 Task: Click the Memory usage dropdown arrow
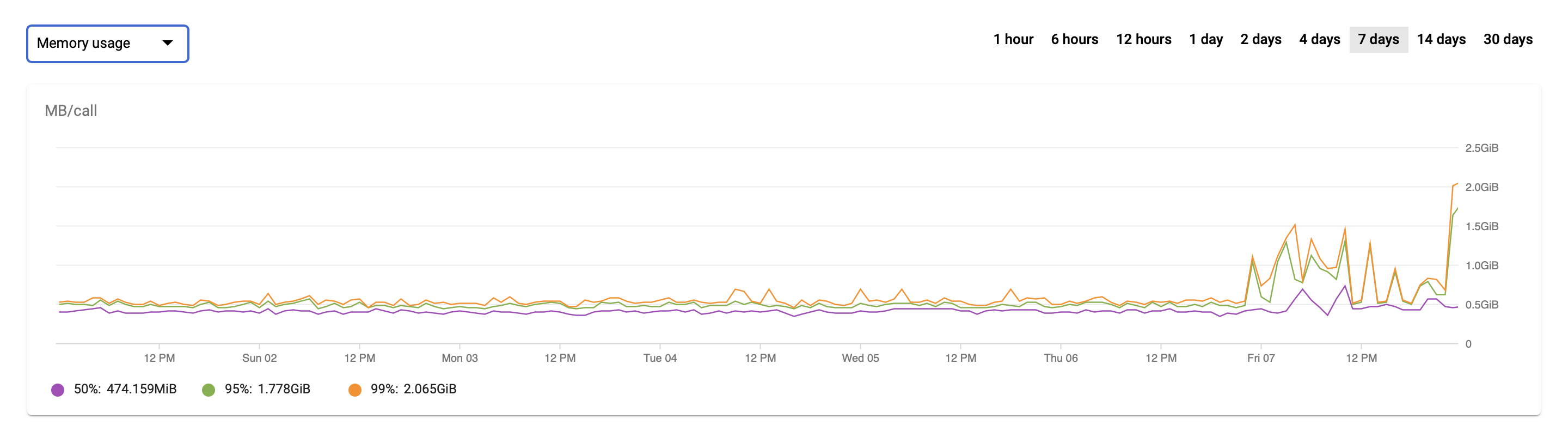(x=167, y=43)
